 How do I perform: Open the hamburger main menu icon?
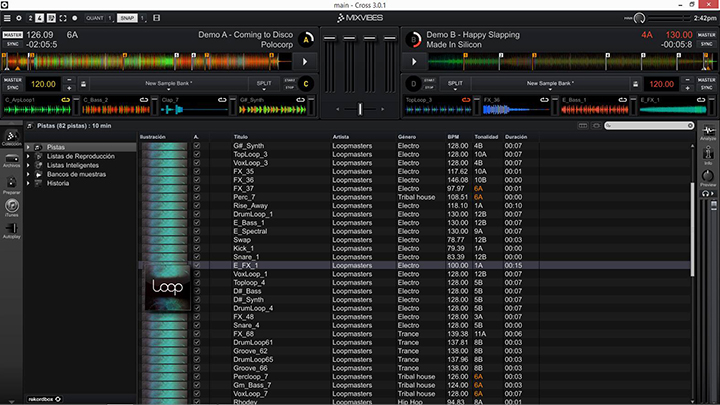coord(7,18)
